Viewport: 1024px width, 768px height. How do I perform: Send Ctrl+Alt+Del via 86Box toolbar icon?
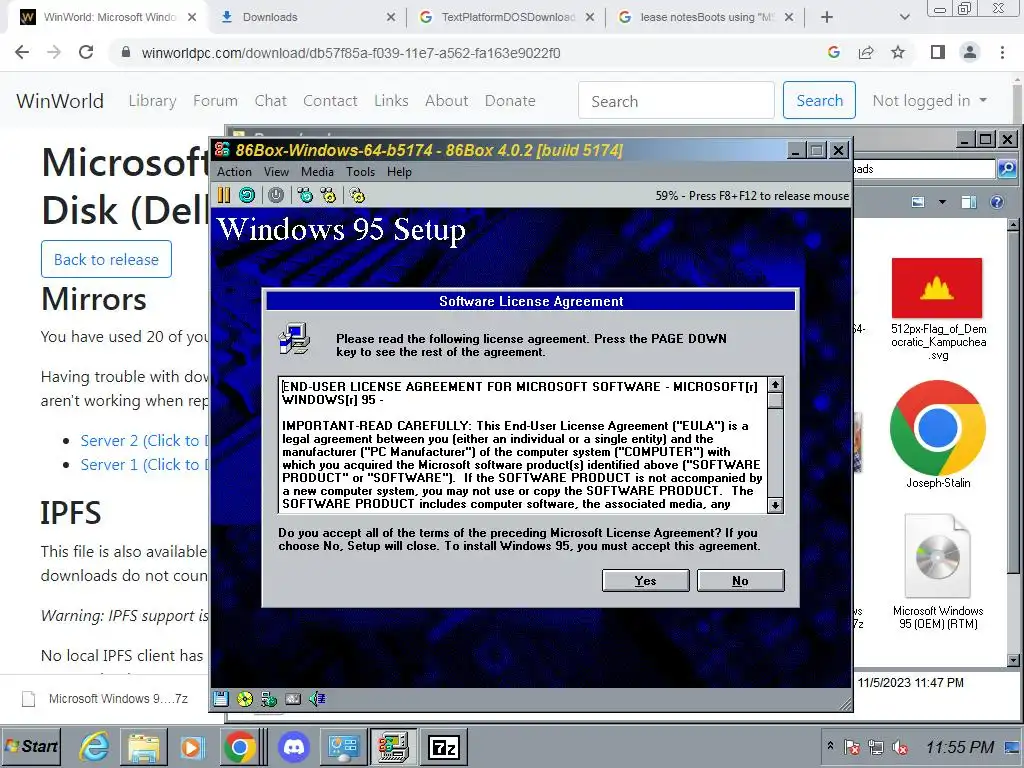click(305, 195)
